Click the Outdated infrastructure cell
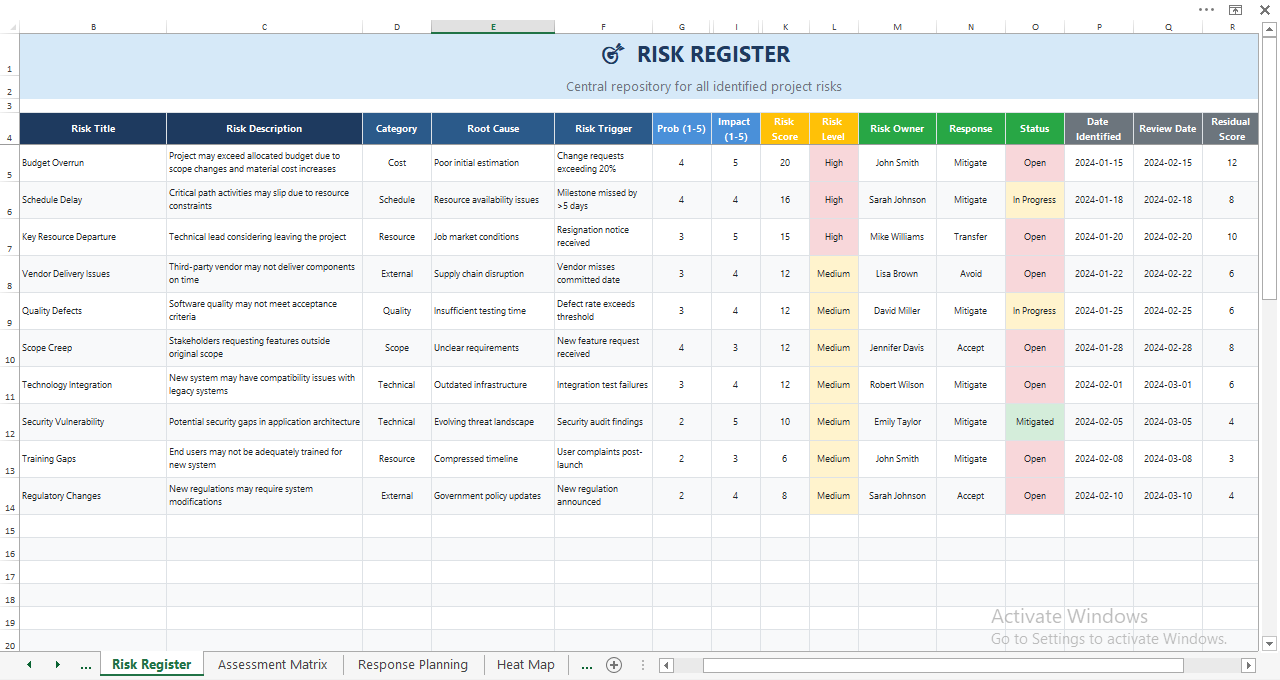The image size is (1280, 680). point(493,385)
